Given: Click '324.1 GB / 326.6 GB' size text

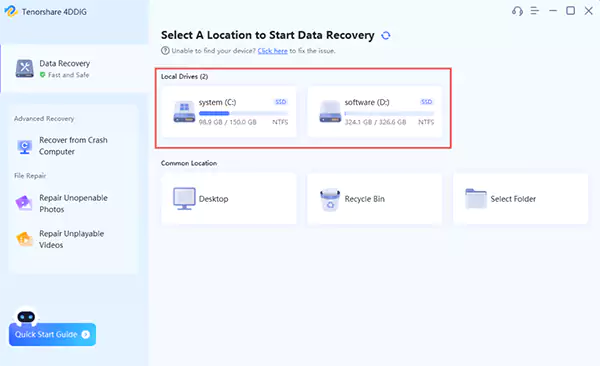Looking at the screenshot, I should pos(375,122).
